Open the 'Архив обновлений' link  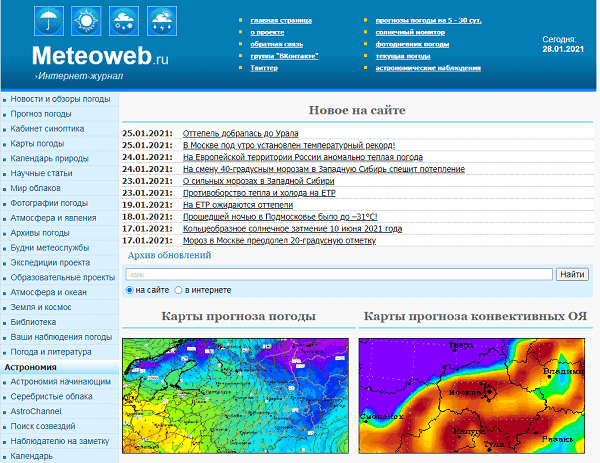click(x=170, y=255)
